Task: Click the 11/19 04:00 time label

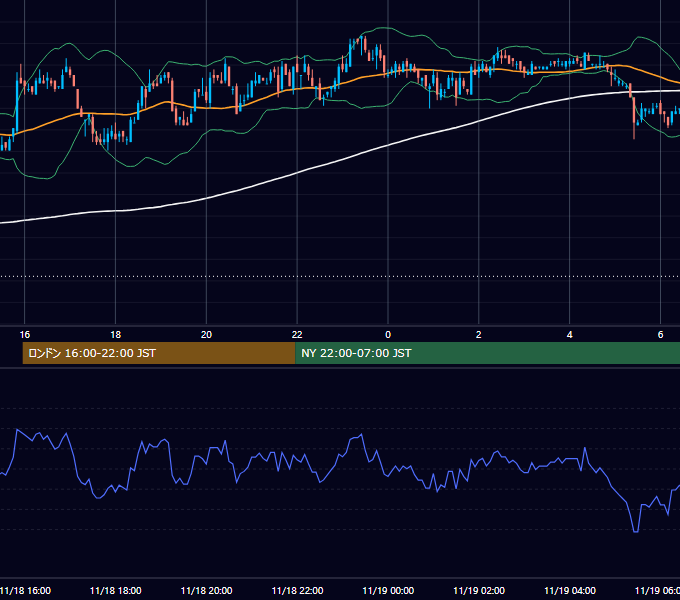Action: (x=570, y=590)
